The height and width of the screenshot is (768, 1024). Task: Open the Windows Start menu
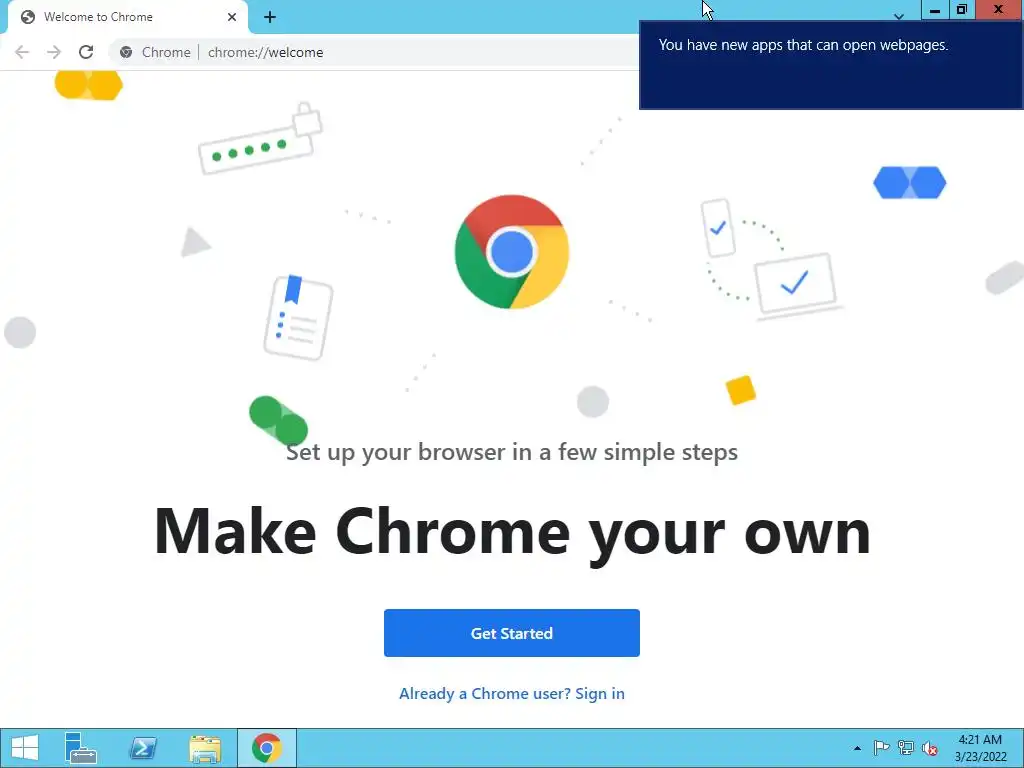coord(25,748)
